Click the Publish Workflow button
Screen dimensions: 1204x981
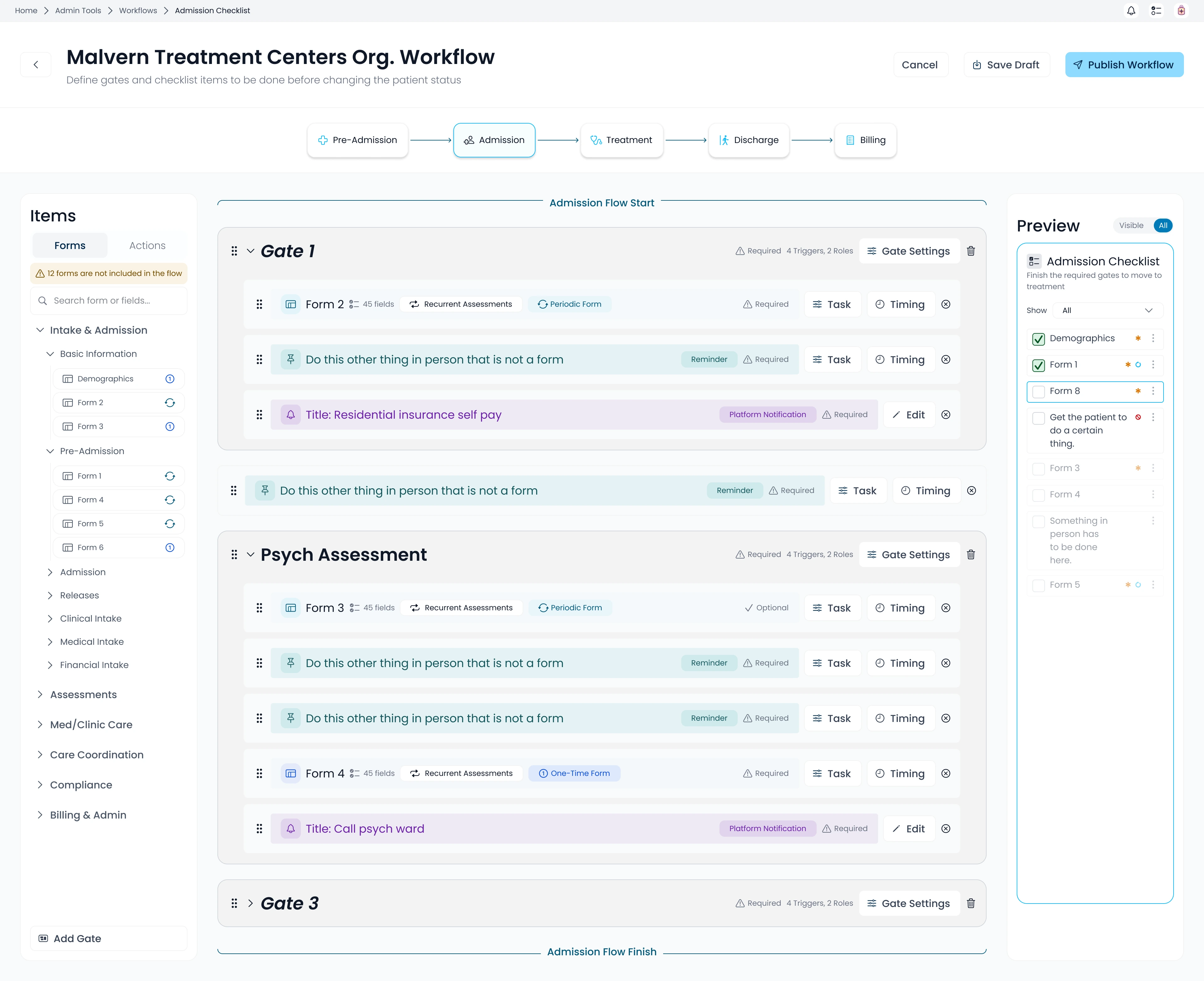pyautogui.click(x=1124, y=65)
